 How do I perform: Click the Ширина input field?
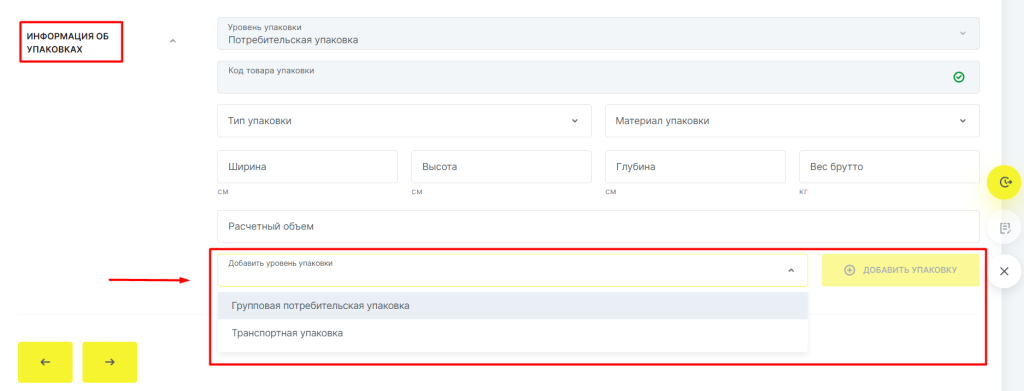[308, 166]
